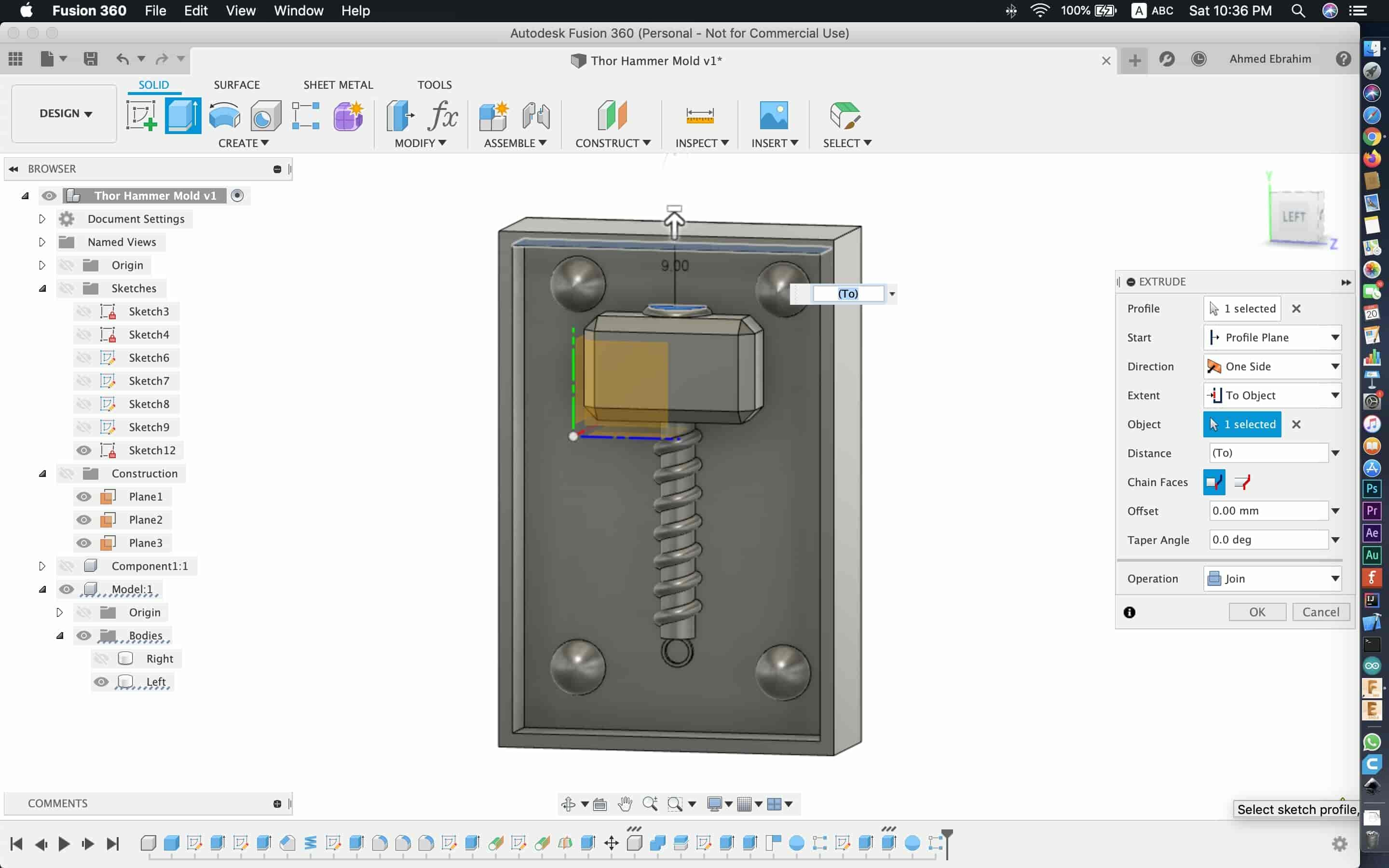Click the Insert Decal image icon

pyautogui.click(x=774, y=115)
